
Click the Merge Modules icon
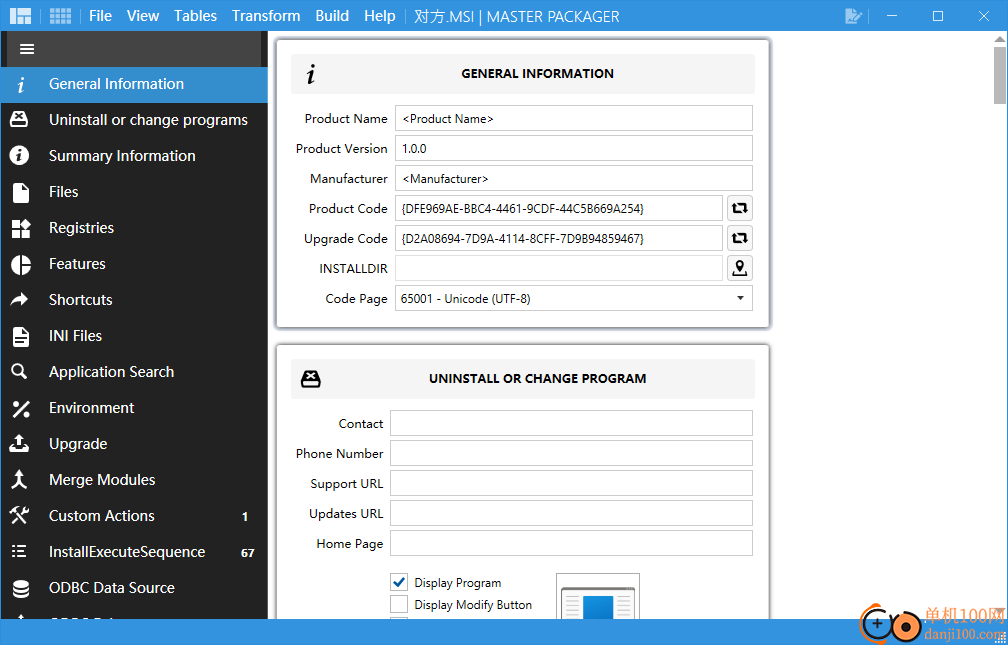pos(19,480)
